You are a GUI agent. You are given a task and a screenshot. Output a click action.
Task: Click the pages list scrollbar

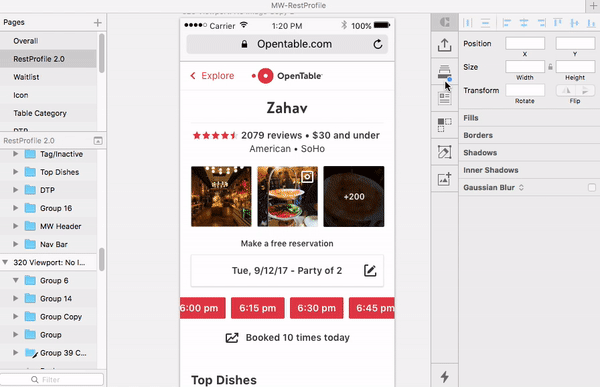pos(101,53)
